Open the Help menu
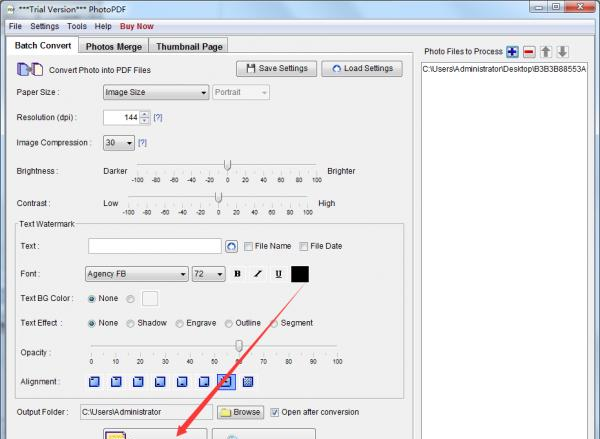Viewport: 600px width, 439px height. pyautogui.click(x=103, y=26)
